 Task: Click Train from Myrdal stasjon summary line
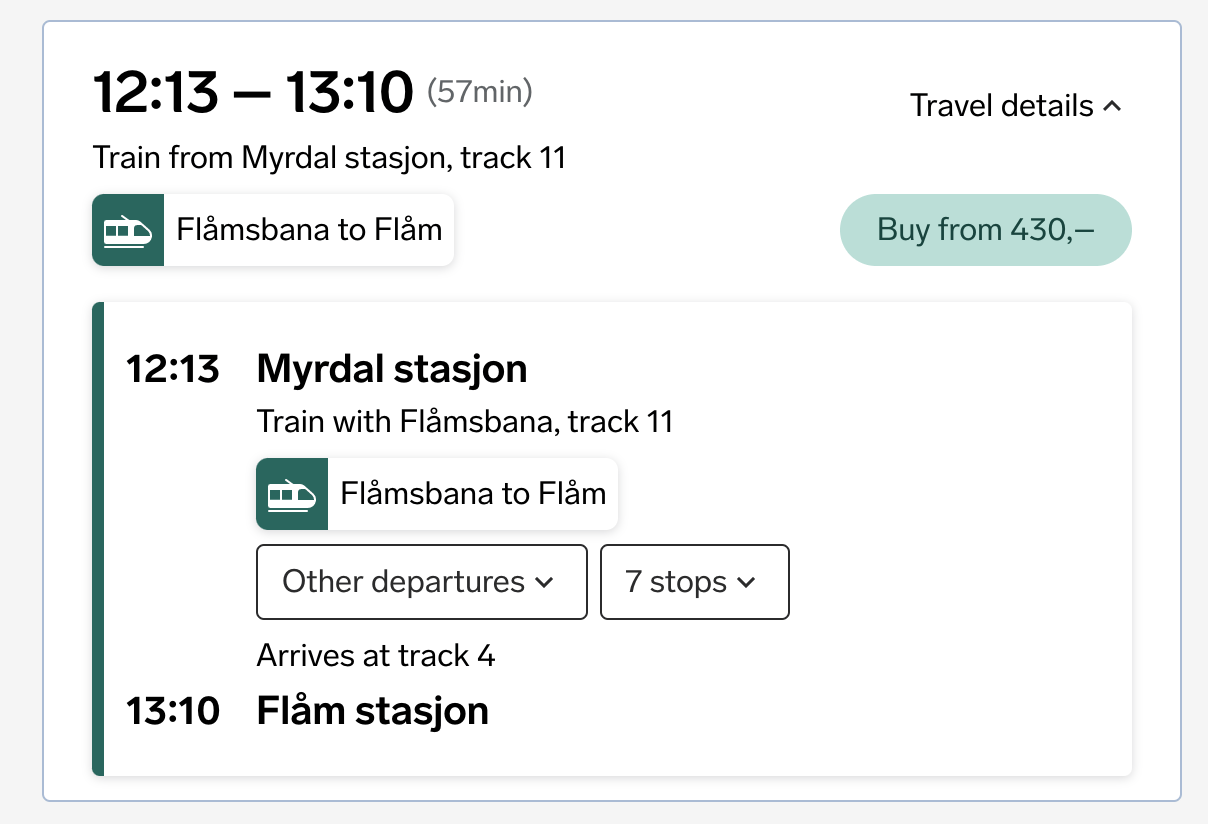[329, 158]
